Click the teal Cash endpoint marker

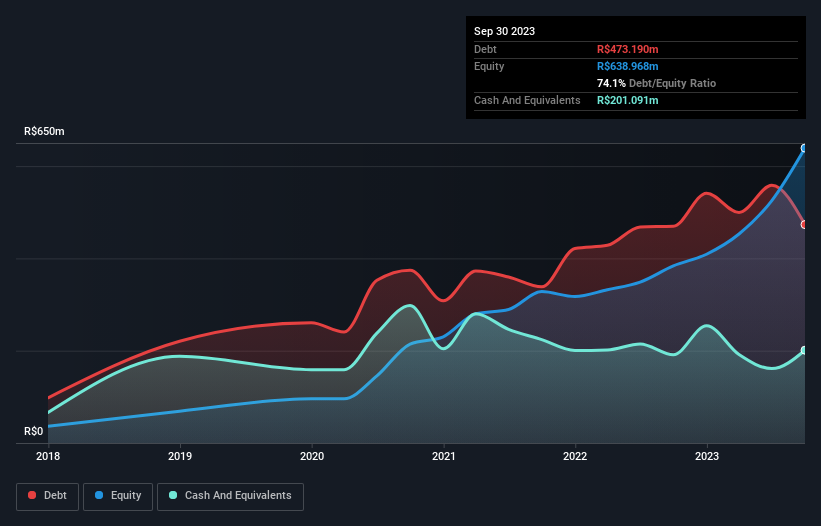point(804,350)
